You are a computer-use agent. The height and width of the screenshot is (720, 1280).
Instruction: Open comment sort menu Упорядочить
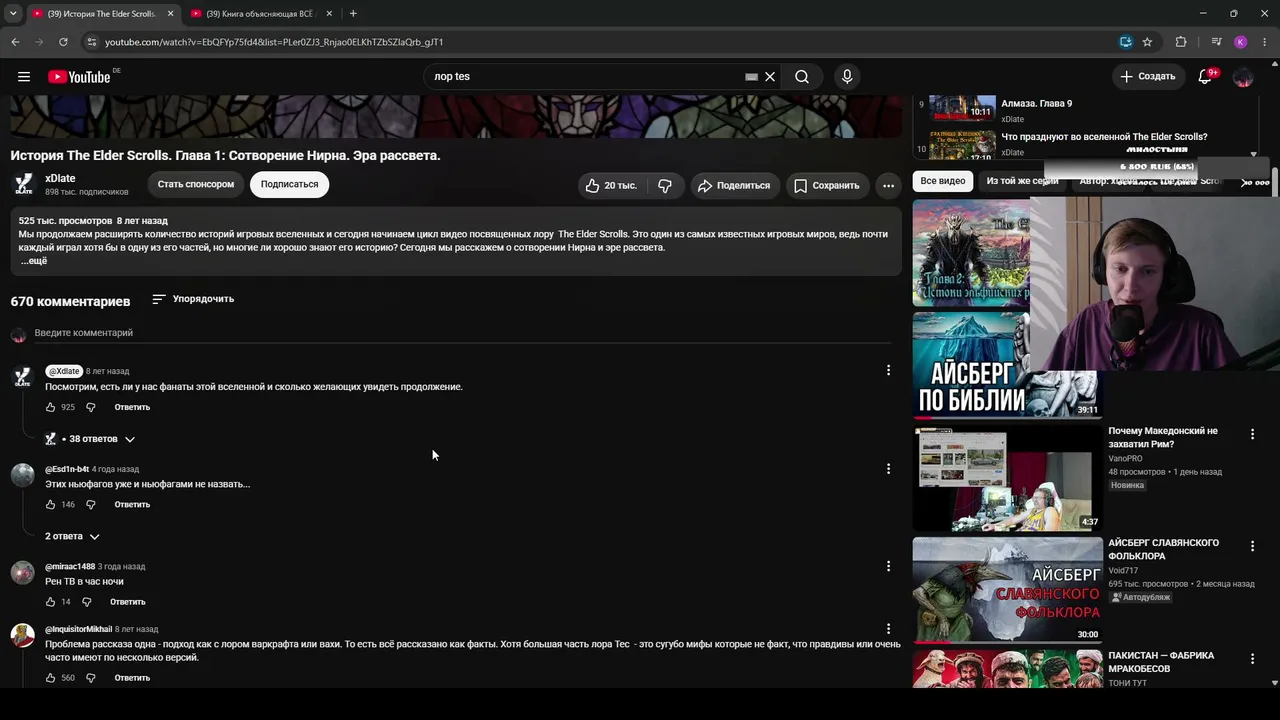193,299
